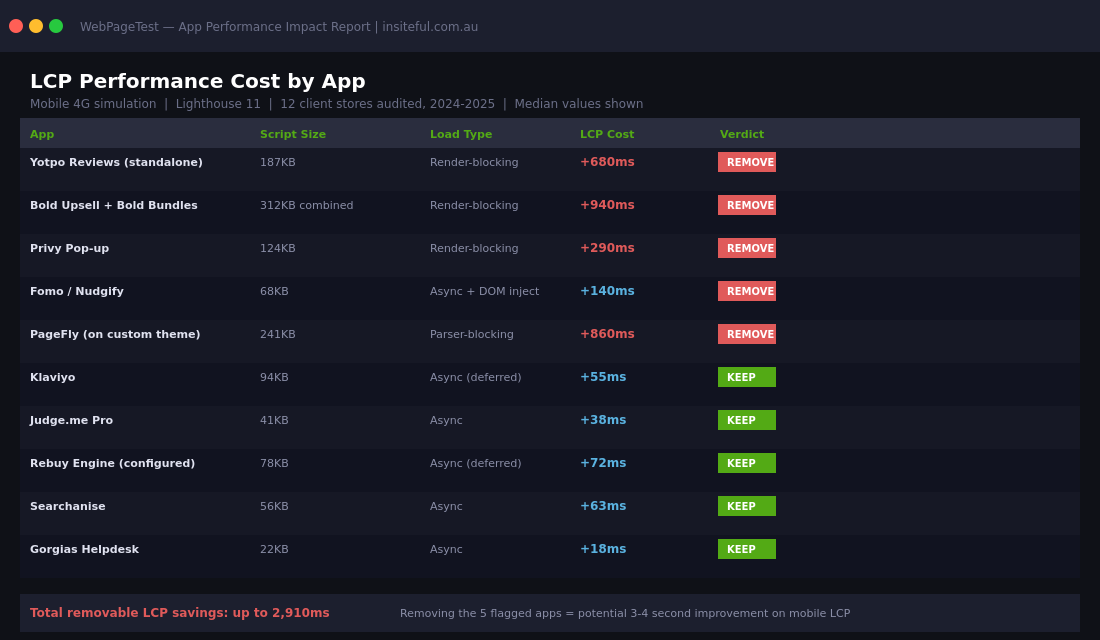Click the +140ms LCP cost value
This screenshot has height=640, width=1100.
pyautogui.click(x=607, y=291)
